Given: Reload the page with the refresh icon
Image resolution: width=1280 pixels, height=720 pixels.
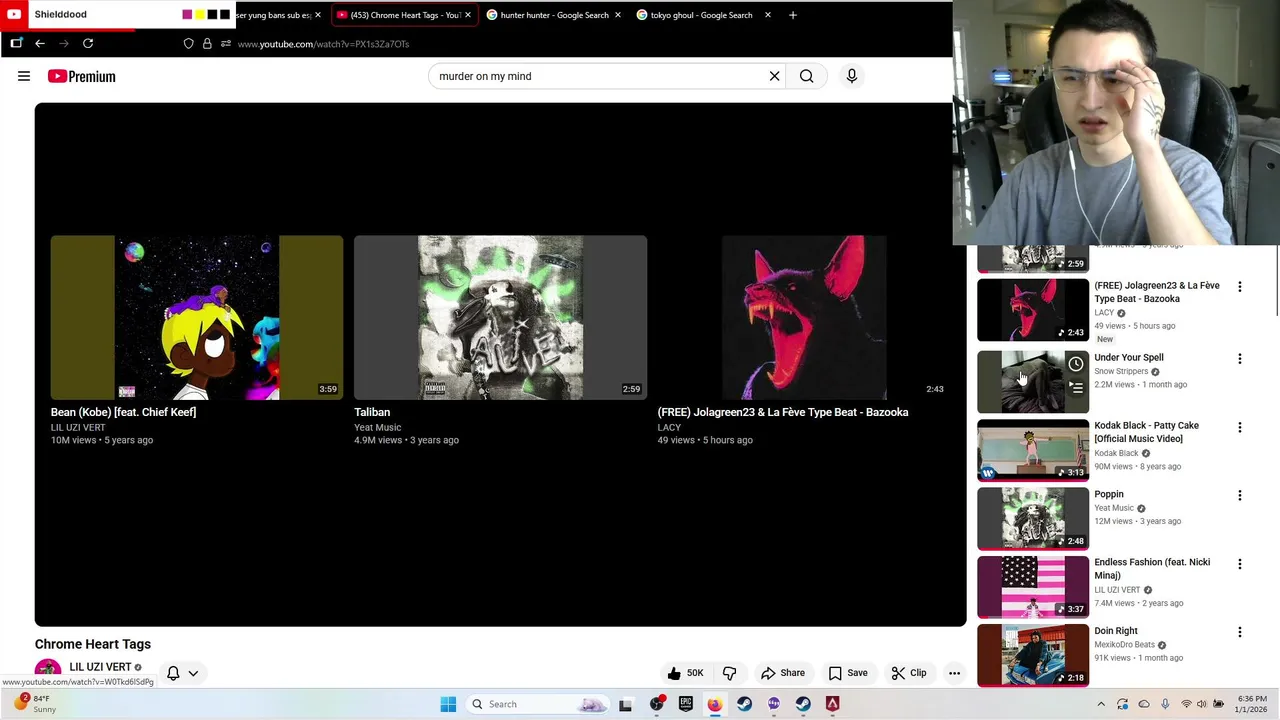Looking at the screenshot, I should tap(88, 43).
